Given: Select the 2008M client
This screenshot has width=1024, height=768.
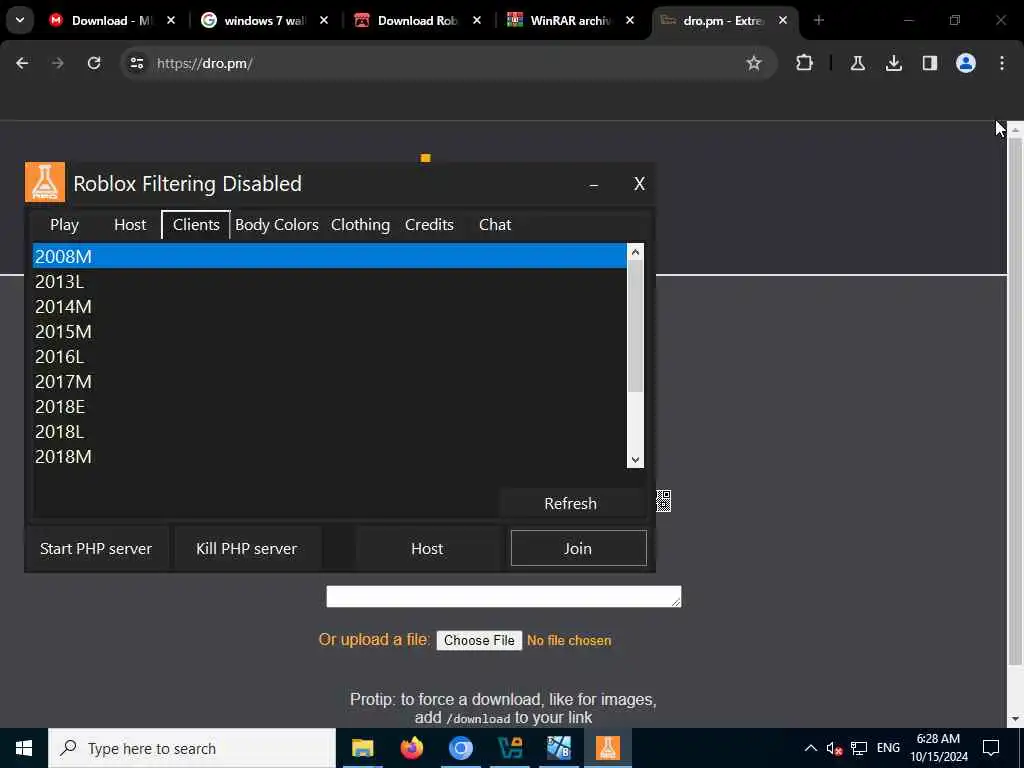Looking at the screenshot, I should click(330, 256).
